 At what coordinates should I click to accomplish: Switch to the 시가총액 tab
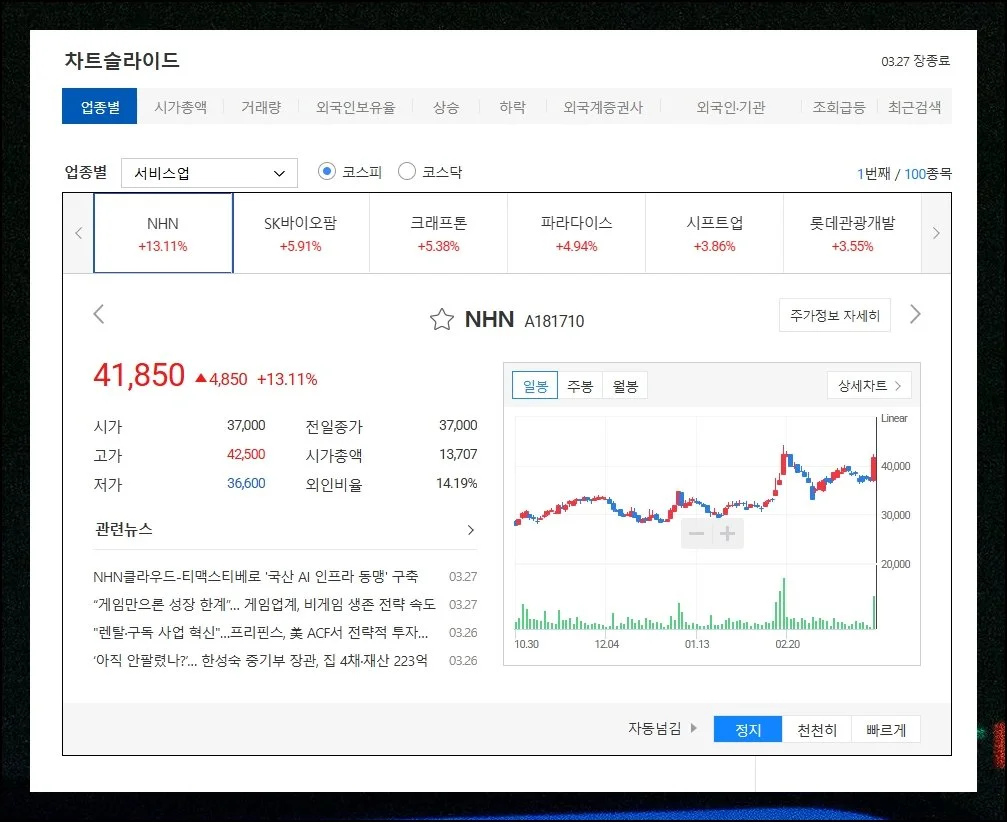click(180, 106)
